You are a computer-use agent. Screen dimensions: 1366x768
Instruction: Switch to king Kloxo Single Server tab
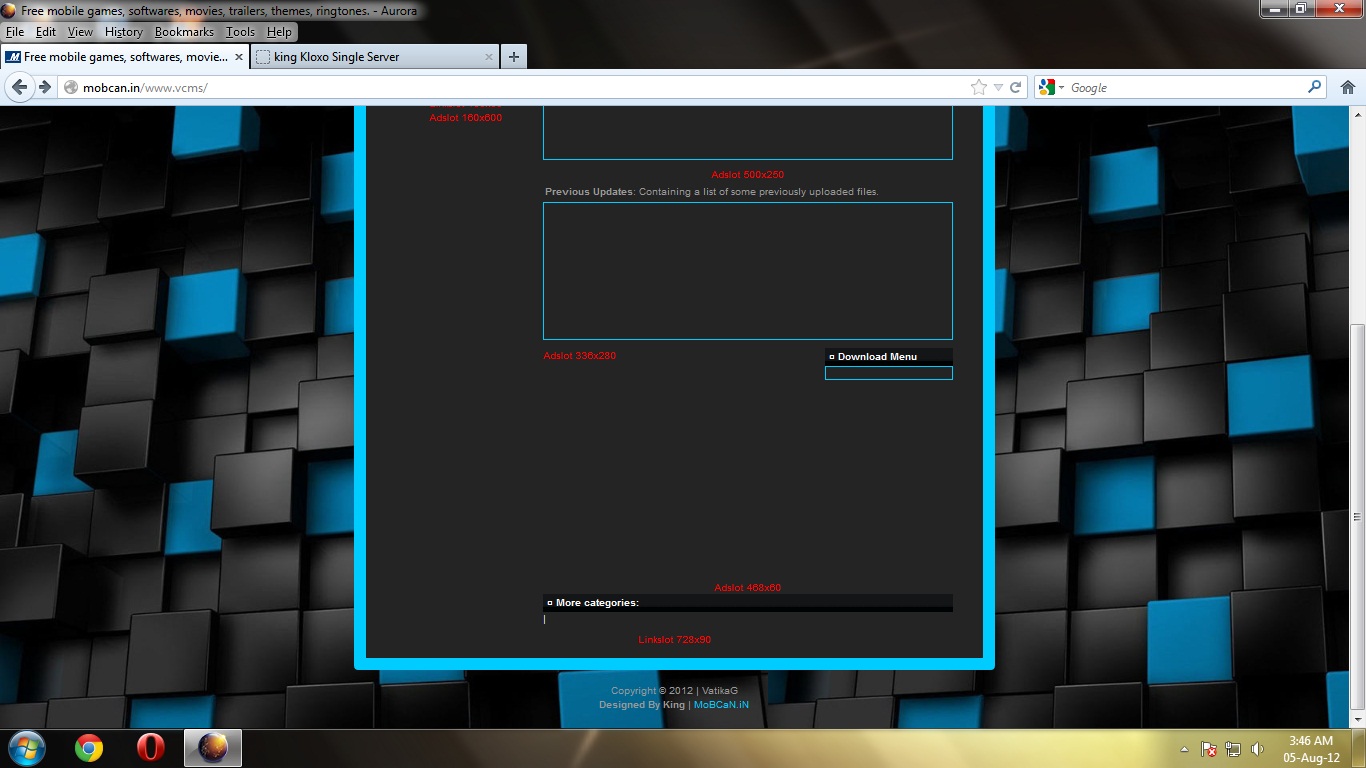pyautogui.click(x=370, y=57)
